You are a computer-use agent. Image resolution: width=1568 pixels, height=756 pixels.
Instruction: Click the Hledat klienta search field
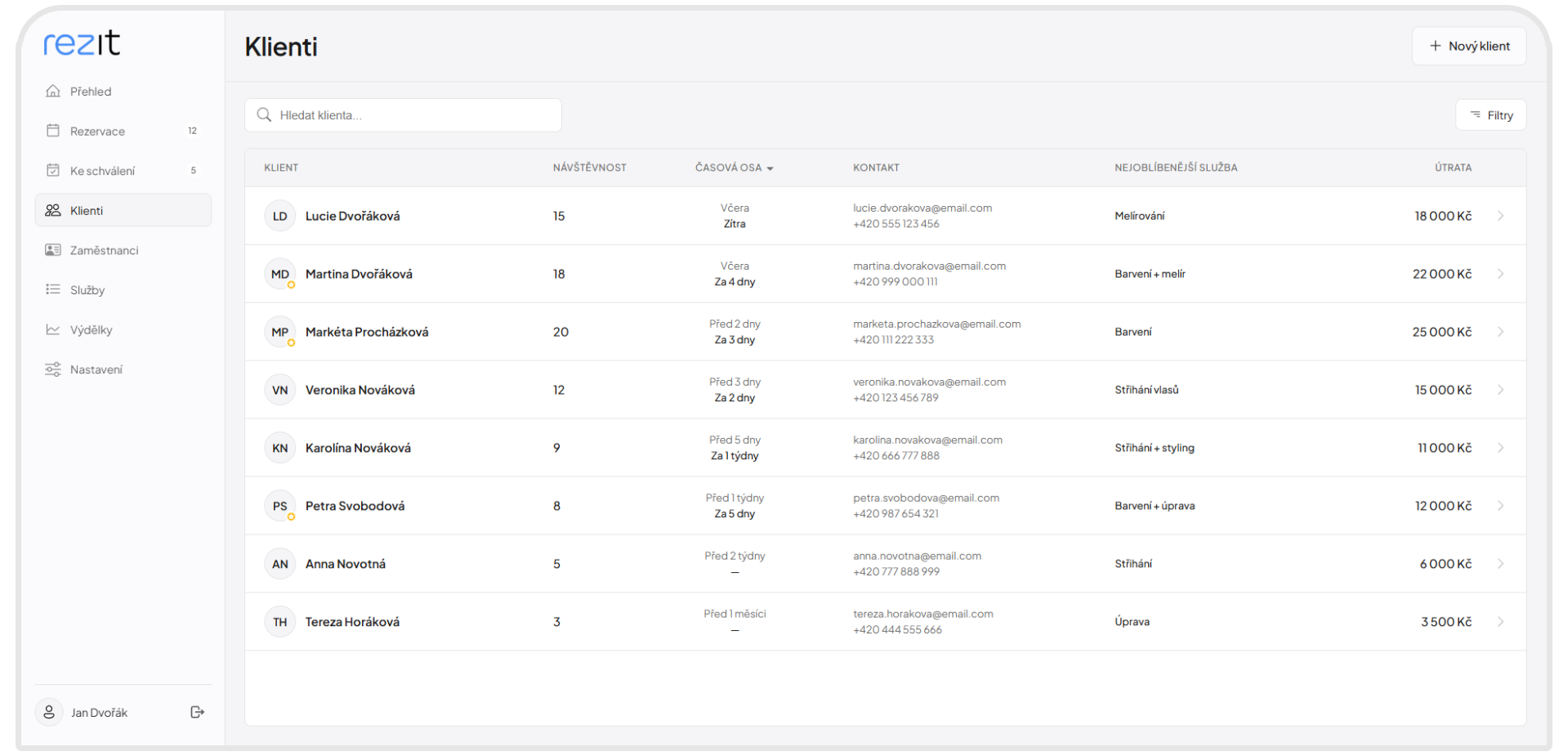[x=403, y=115]
